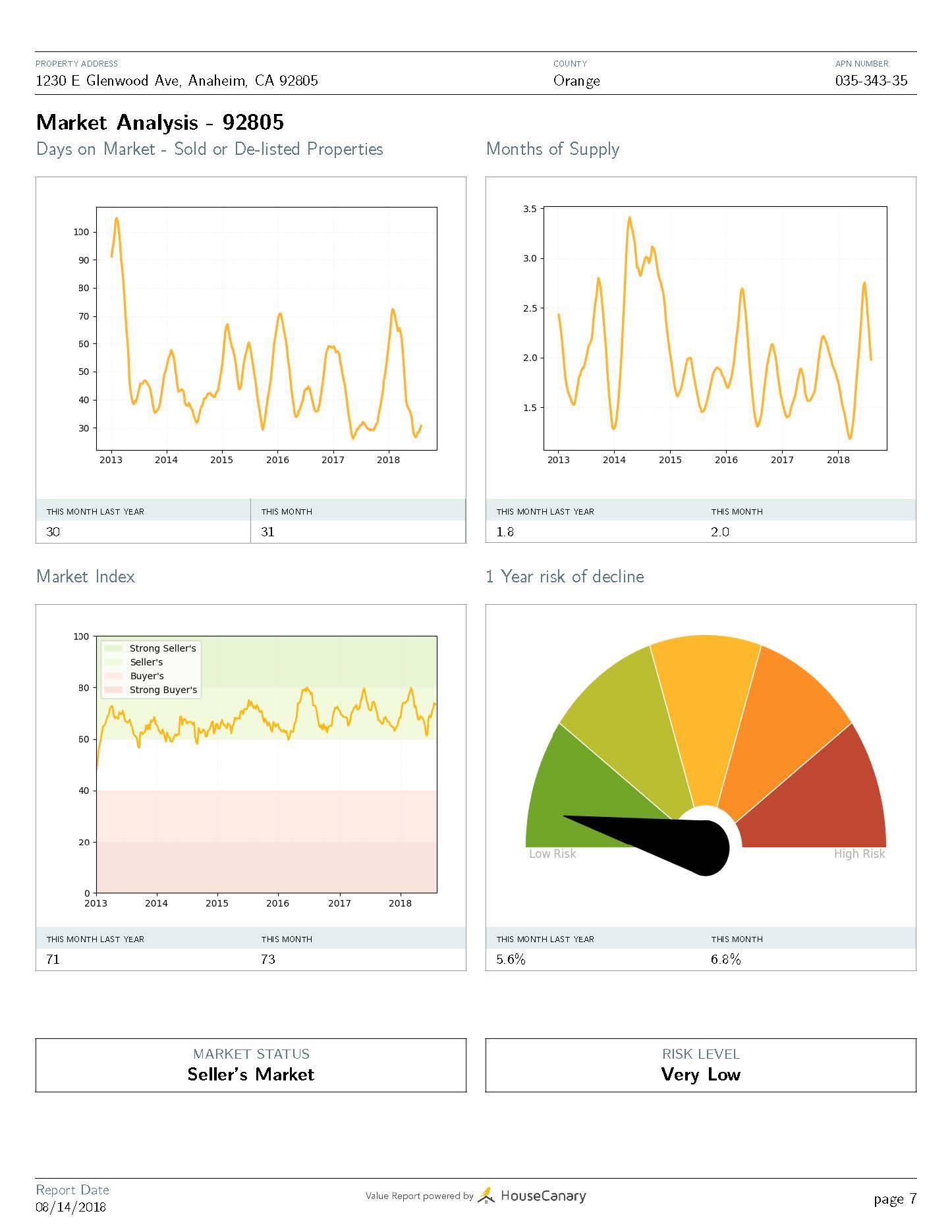Click the Report Date footer label

pyautogui.click(x=72, y=1190)
